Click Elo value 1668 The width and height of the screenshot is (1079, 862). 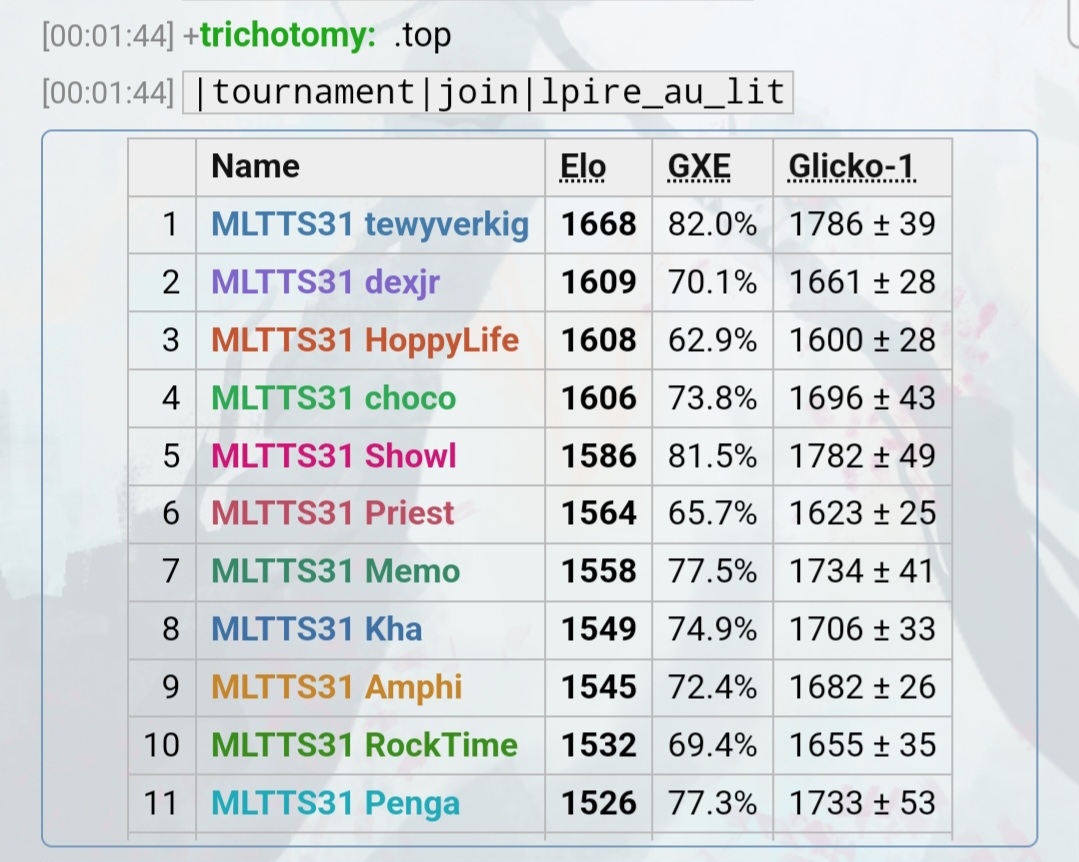599,224
